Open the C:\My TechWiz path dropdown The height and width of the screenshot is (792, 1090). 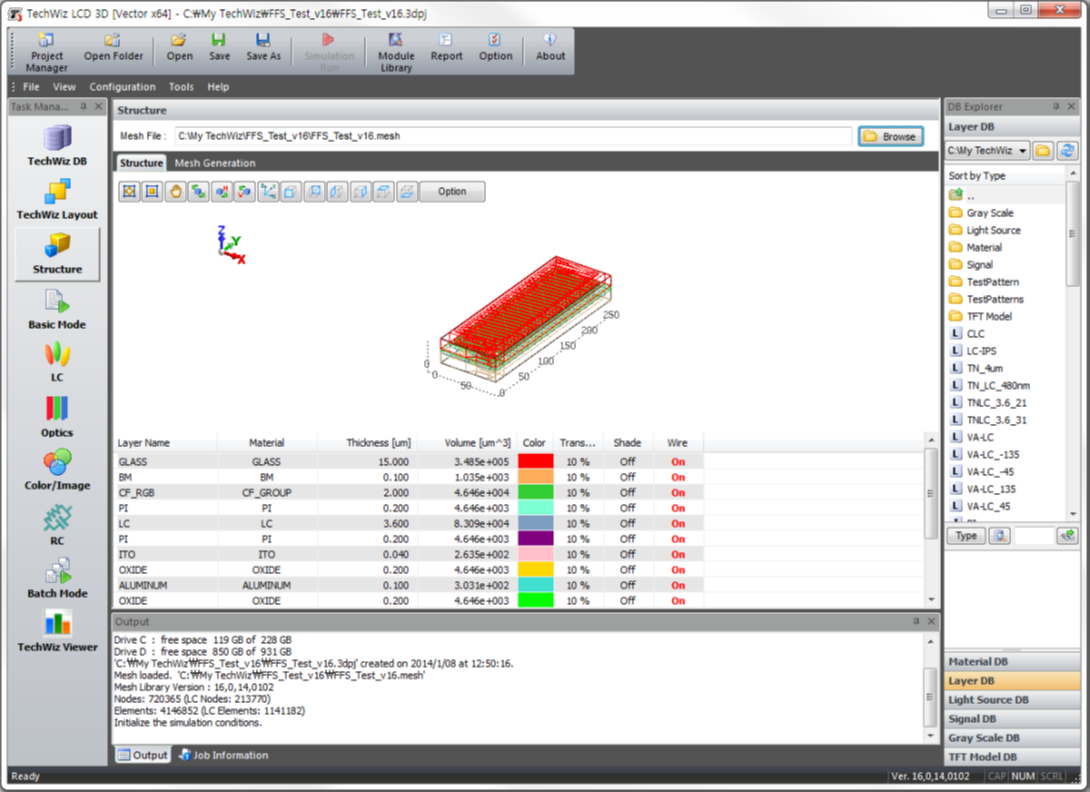(987, 150)
